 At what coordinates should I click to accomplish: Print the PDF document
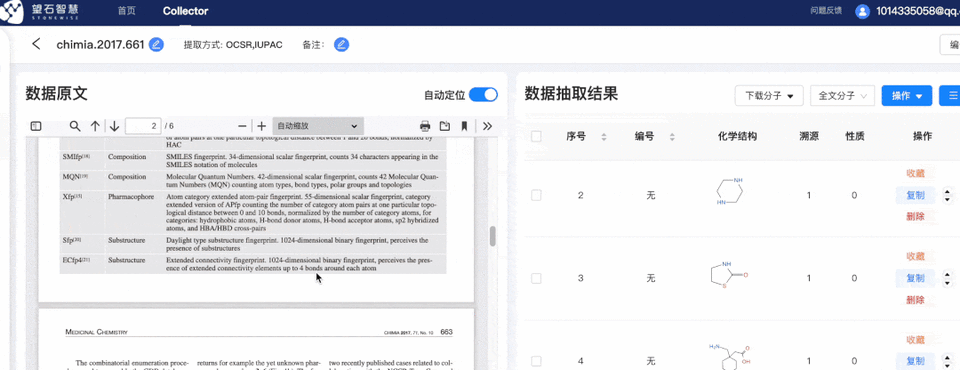point(425,126)
